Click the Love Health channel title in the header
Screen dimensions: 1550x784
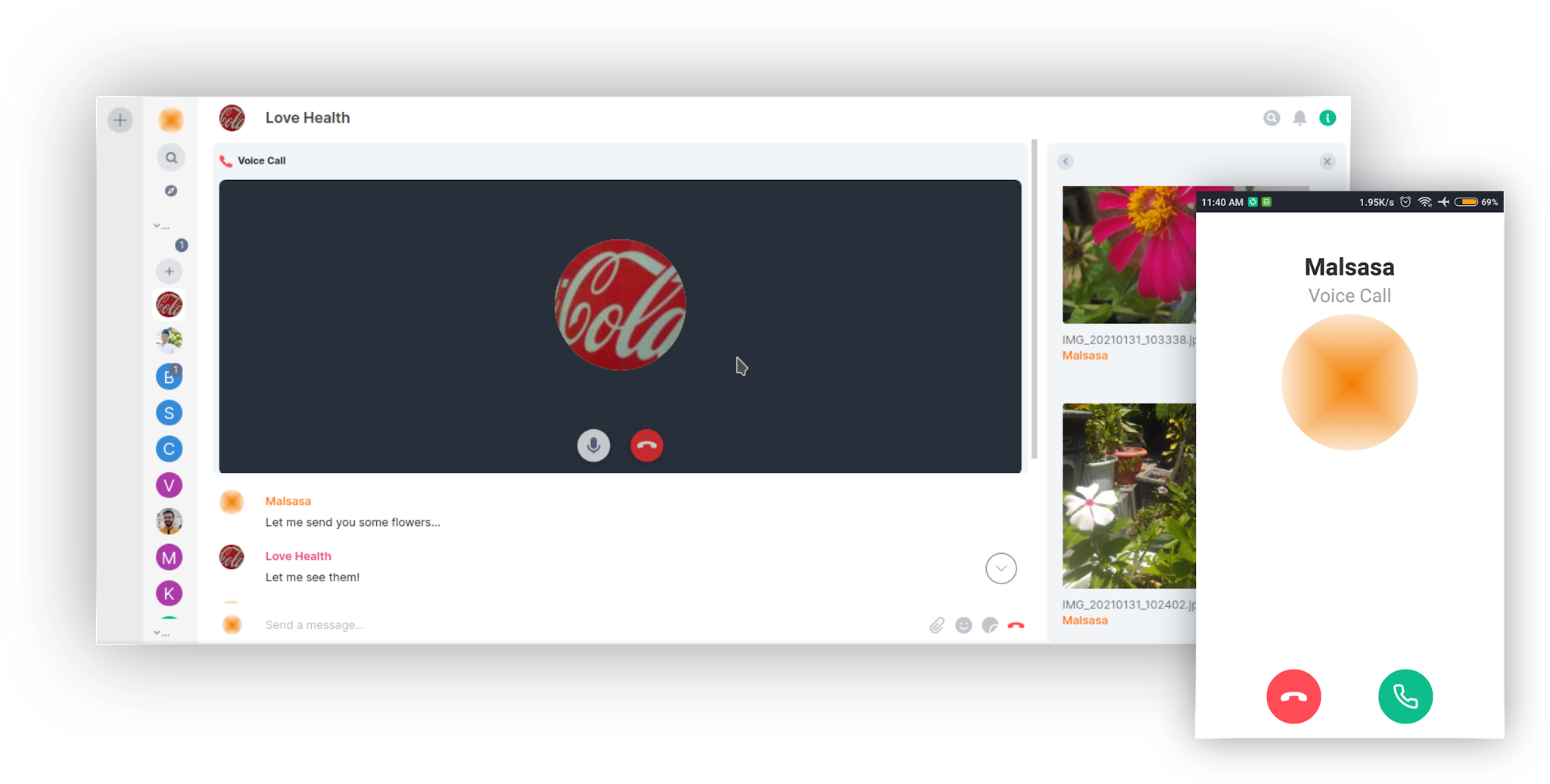tap(307, 117)
